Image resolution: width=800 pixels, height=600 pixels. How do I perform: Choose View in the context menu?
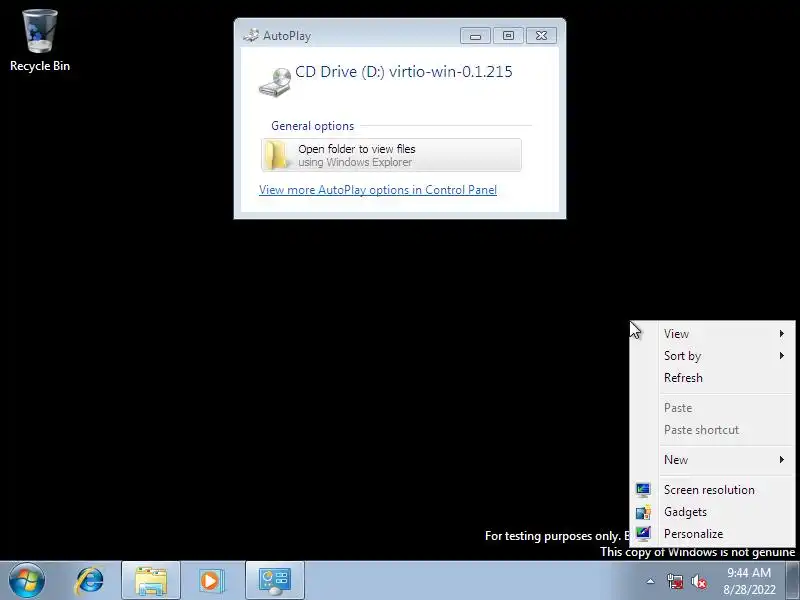tap(713, 334)
